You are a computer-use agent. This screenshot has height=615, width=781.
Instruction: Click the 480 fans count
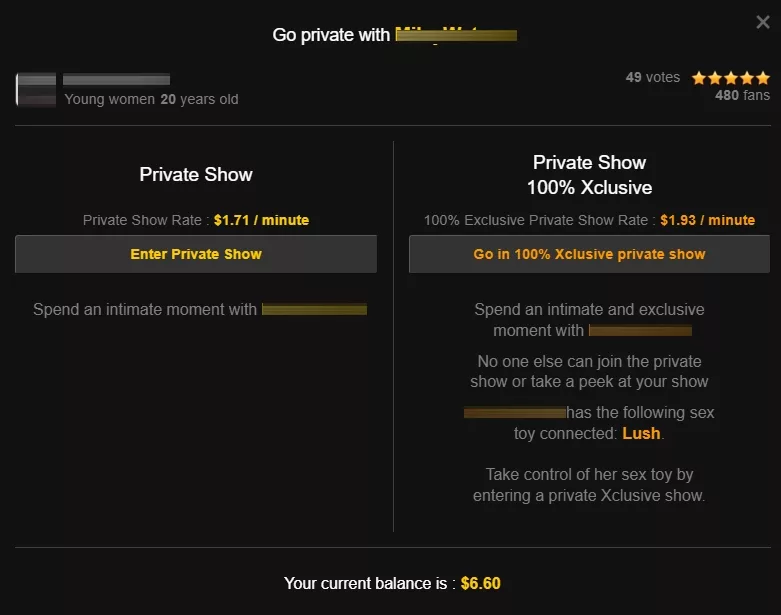[x=742, y=96]
